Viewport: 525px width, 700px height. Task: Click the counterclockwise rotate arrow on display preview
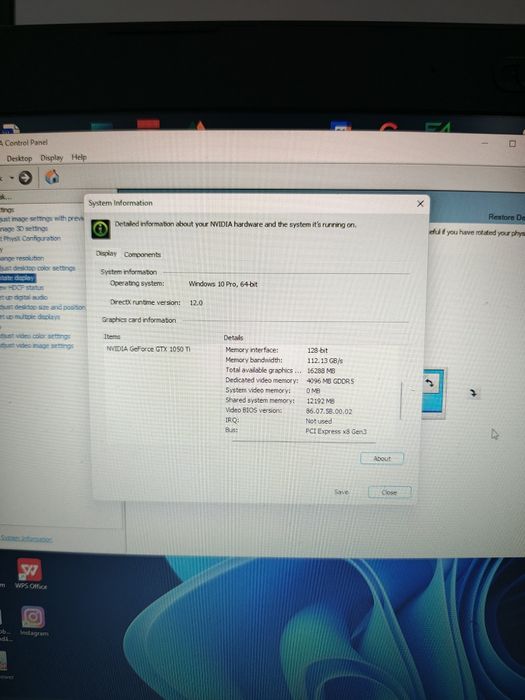(429, 383)
